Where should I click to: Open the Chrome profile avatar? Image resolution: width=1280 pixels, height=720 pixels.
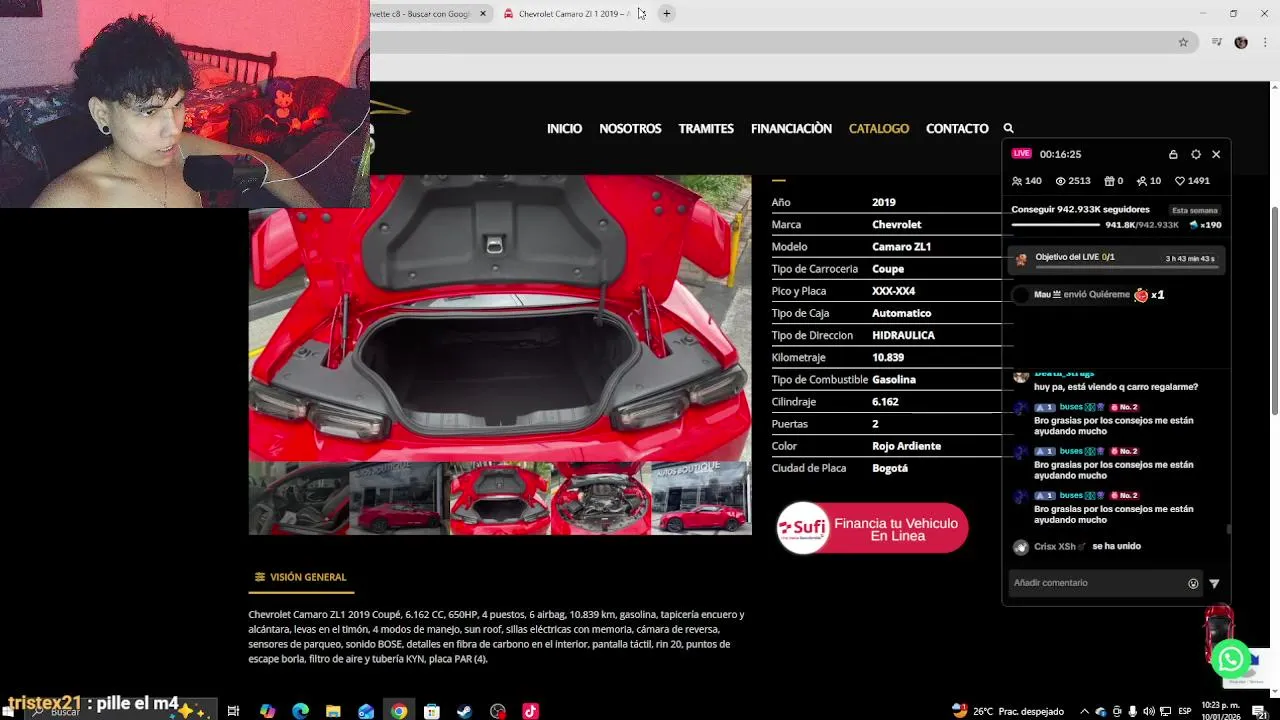coord(1241,42)
